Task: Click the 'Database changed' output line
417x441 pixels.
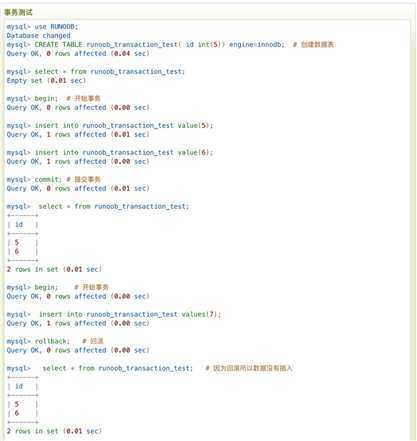Action: (38, 36)
